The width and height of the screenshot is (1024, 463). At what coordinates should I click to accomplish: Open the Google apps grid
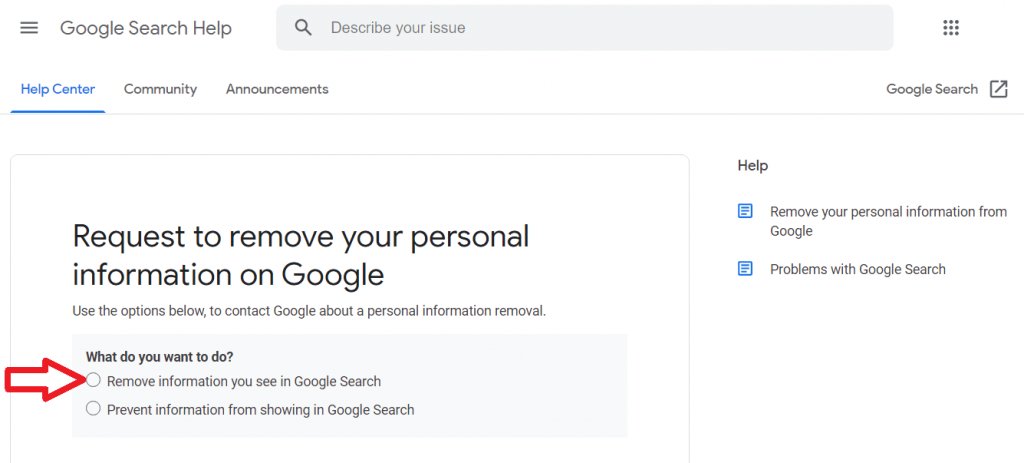951,28
